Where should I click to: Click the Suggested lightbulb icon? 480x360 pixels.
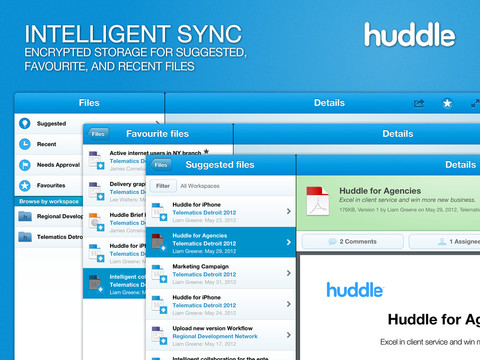pyautogui.click(x=24, y=123)
